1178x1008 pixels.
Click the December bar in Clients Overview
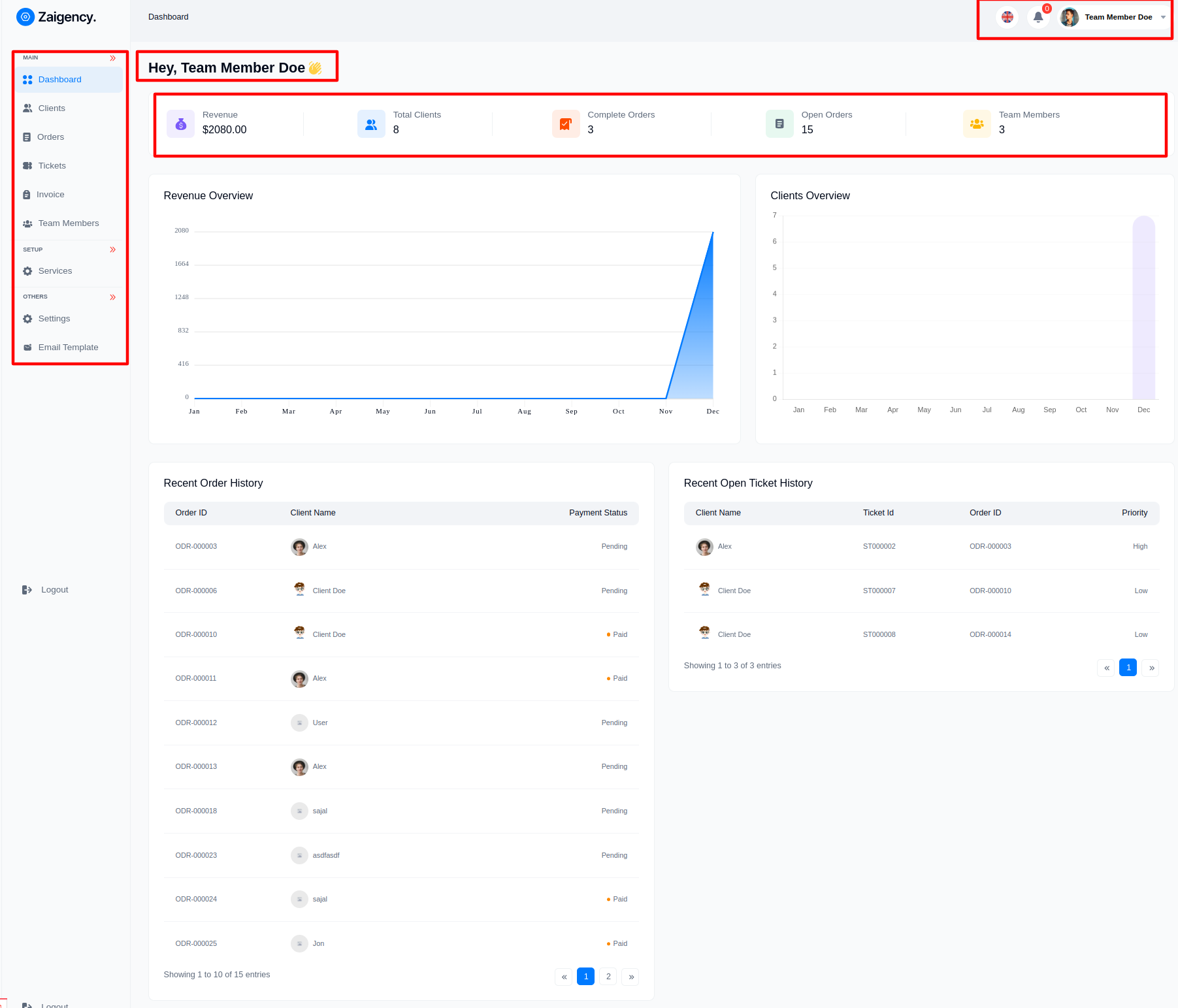[x=1144, y=307]
